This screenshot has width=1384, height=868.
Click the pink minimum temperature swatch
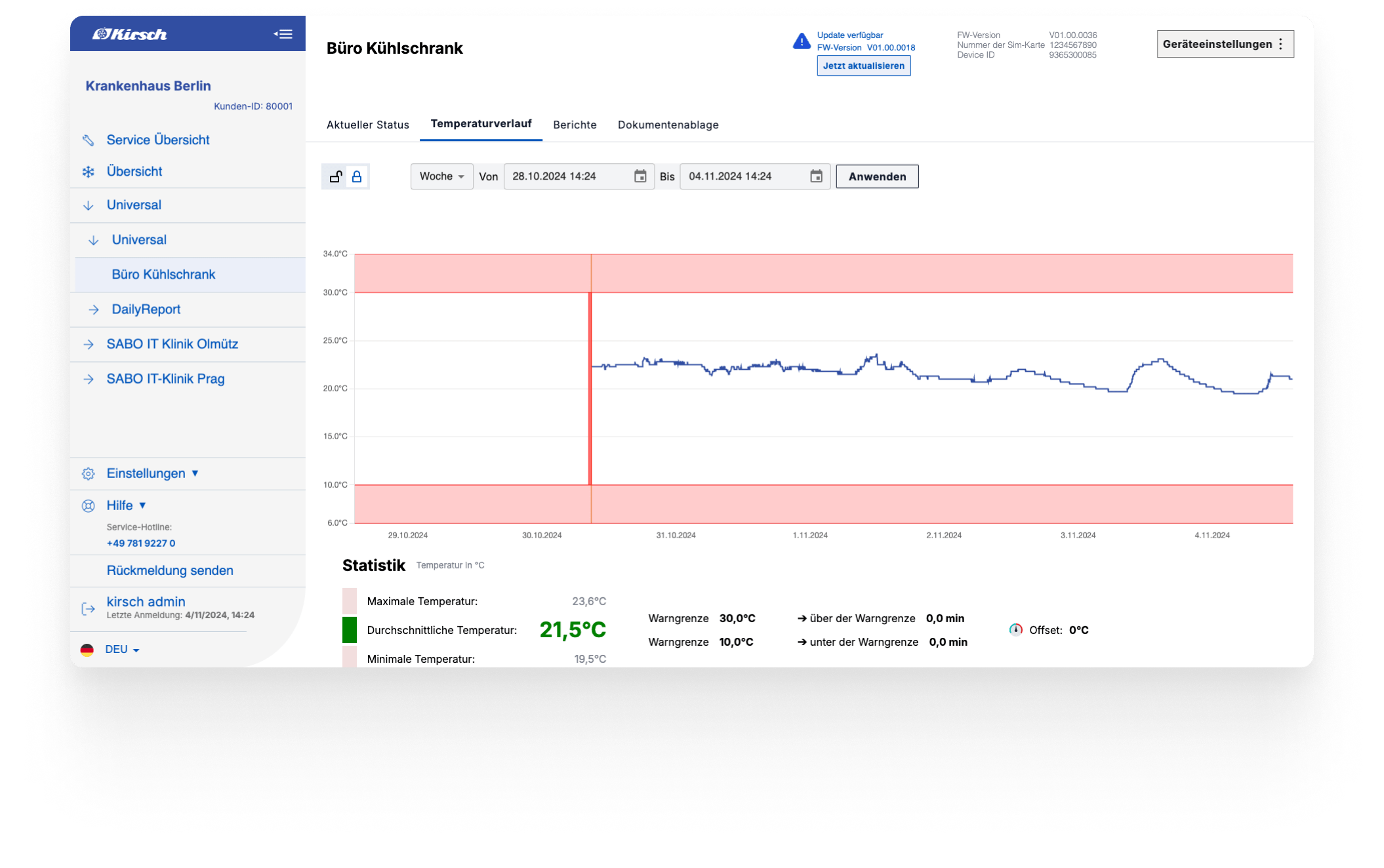tap(350, 658)
